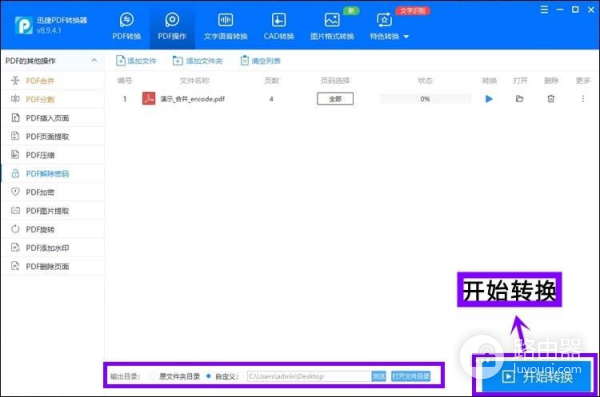Open the 全部 page selection box
This screenshot has width=600, height=397.
pyautogui.click(x=335, y=99)
